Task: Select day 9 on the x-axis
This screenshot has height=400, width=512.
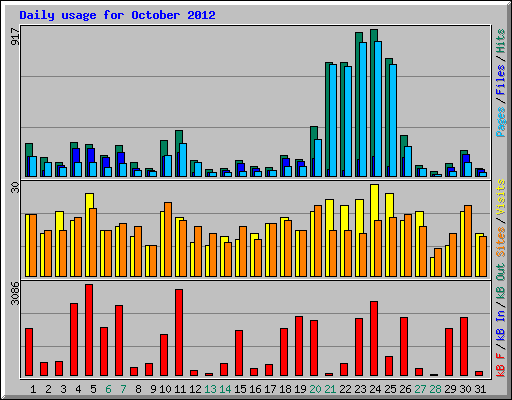Action: [153, 389]
